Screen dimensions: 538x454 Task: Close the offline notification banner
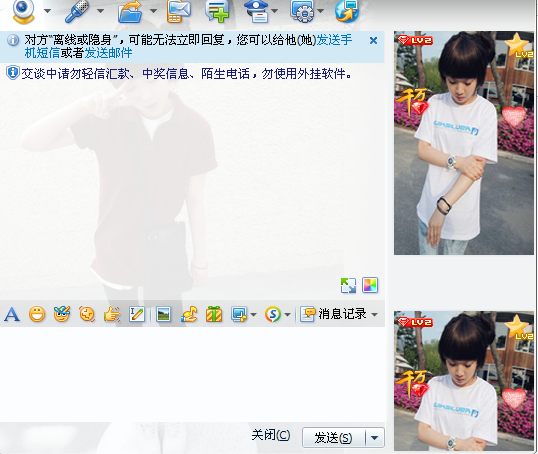point(373,40)
